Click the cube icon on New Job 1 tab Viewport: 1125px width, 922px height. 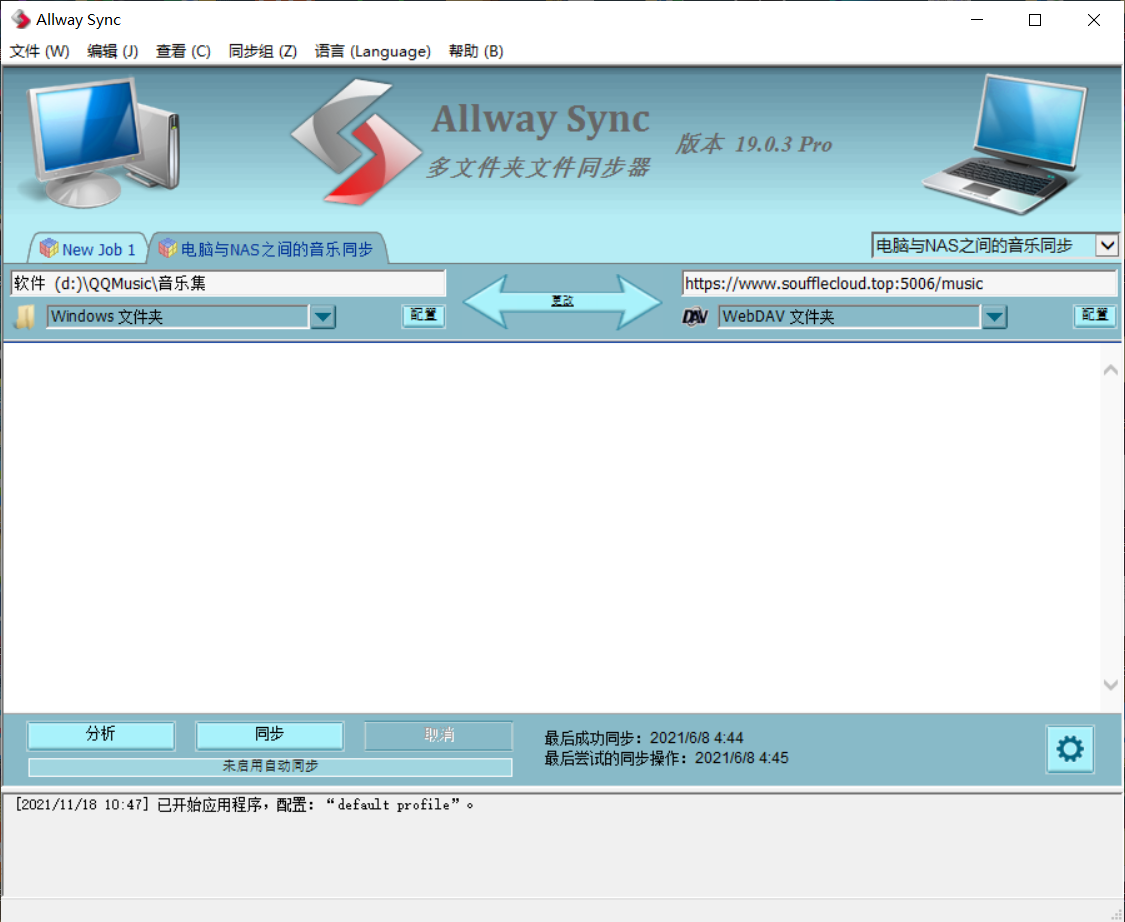click(49, 248)
